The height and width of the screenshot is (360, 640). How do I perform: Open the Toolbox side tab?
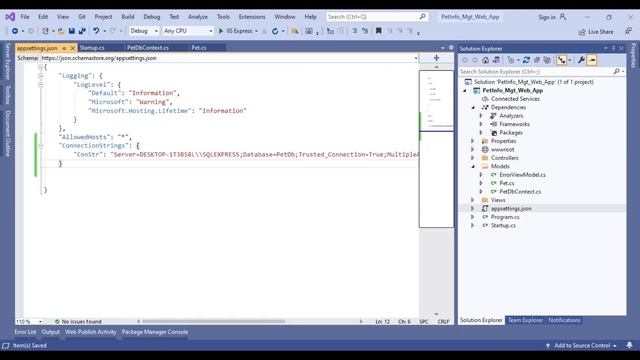(8, 95)
